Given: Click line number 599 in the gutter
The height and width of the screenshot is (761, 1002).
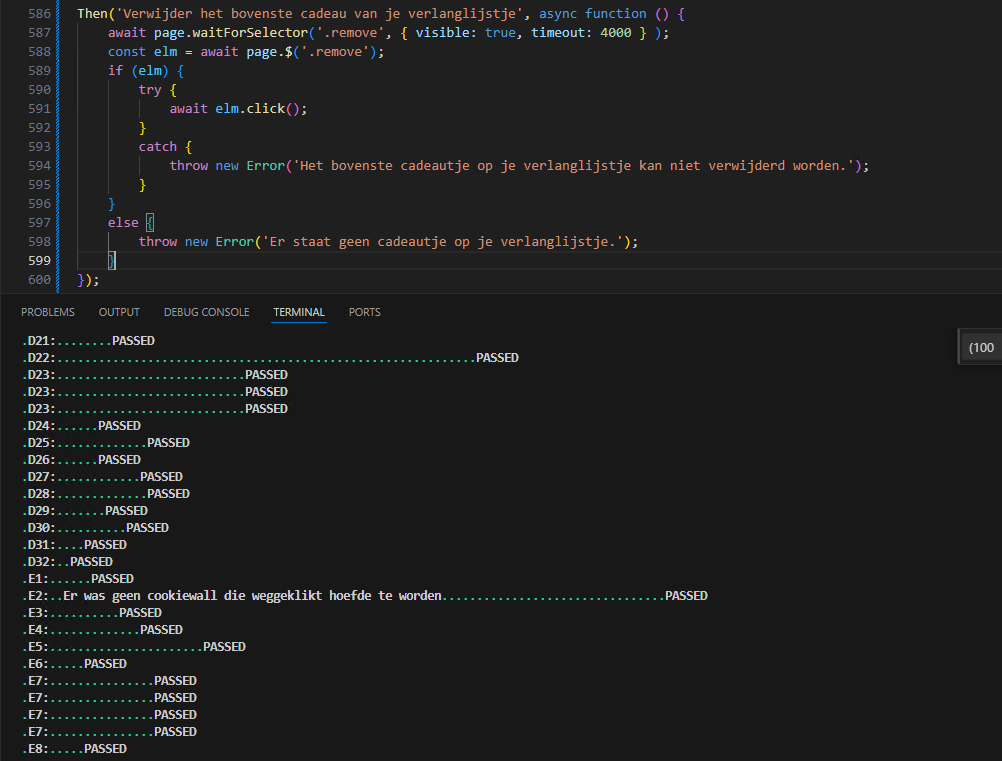Looking at the screenshot, I should pos(39,260).
